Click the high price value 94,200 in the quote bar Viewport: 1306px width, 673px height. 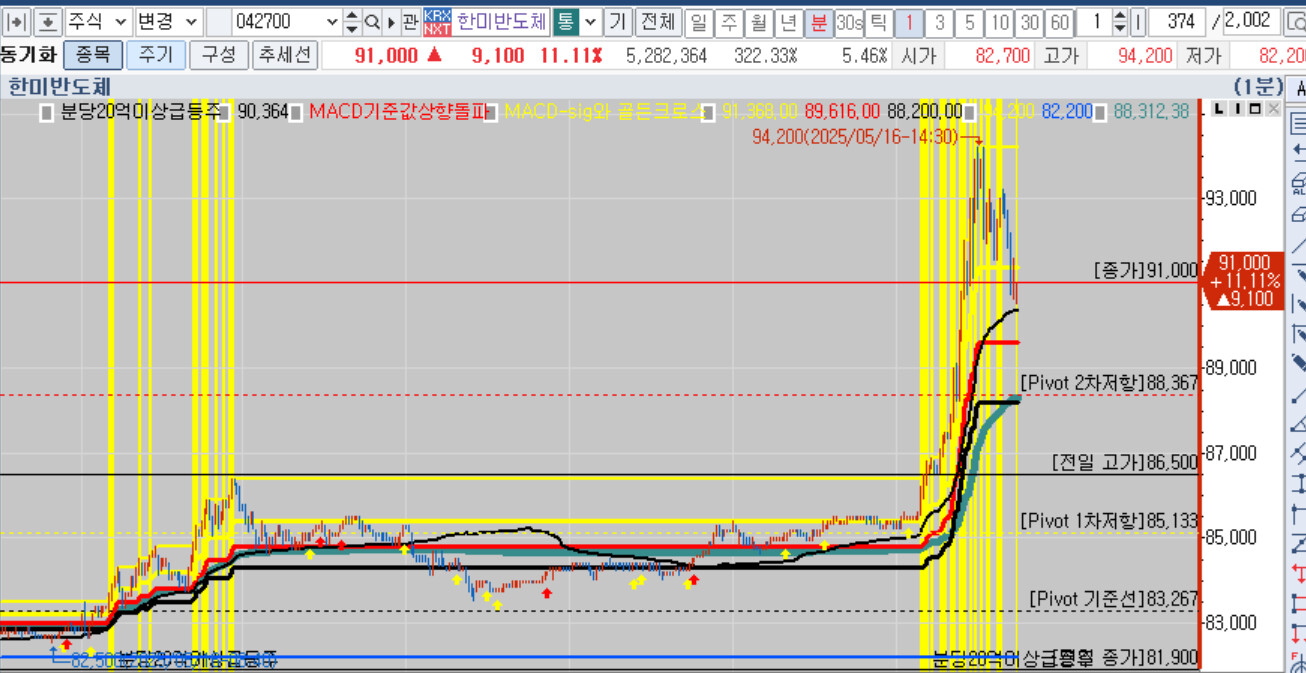[x=1145, y=56]
